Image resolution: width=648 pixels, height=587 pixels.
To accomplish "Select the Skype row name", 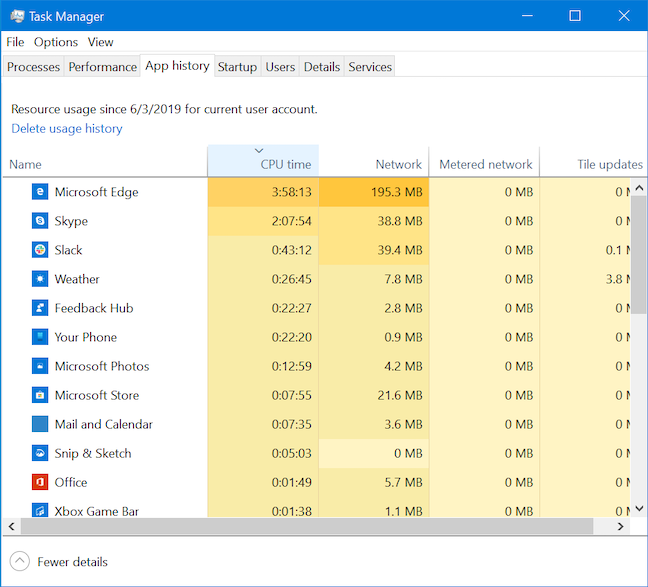I will tap(71, 221).
